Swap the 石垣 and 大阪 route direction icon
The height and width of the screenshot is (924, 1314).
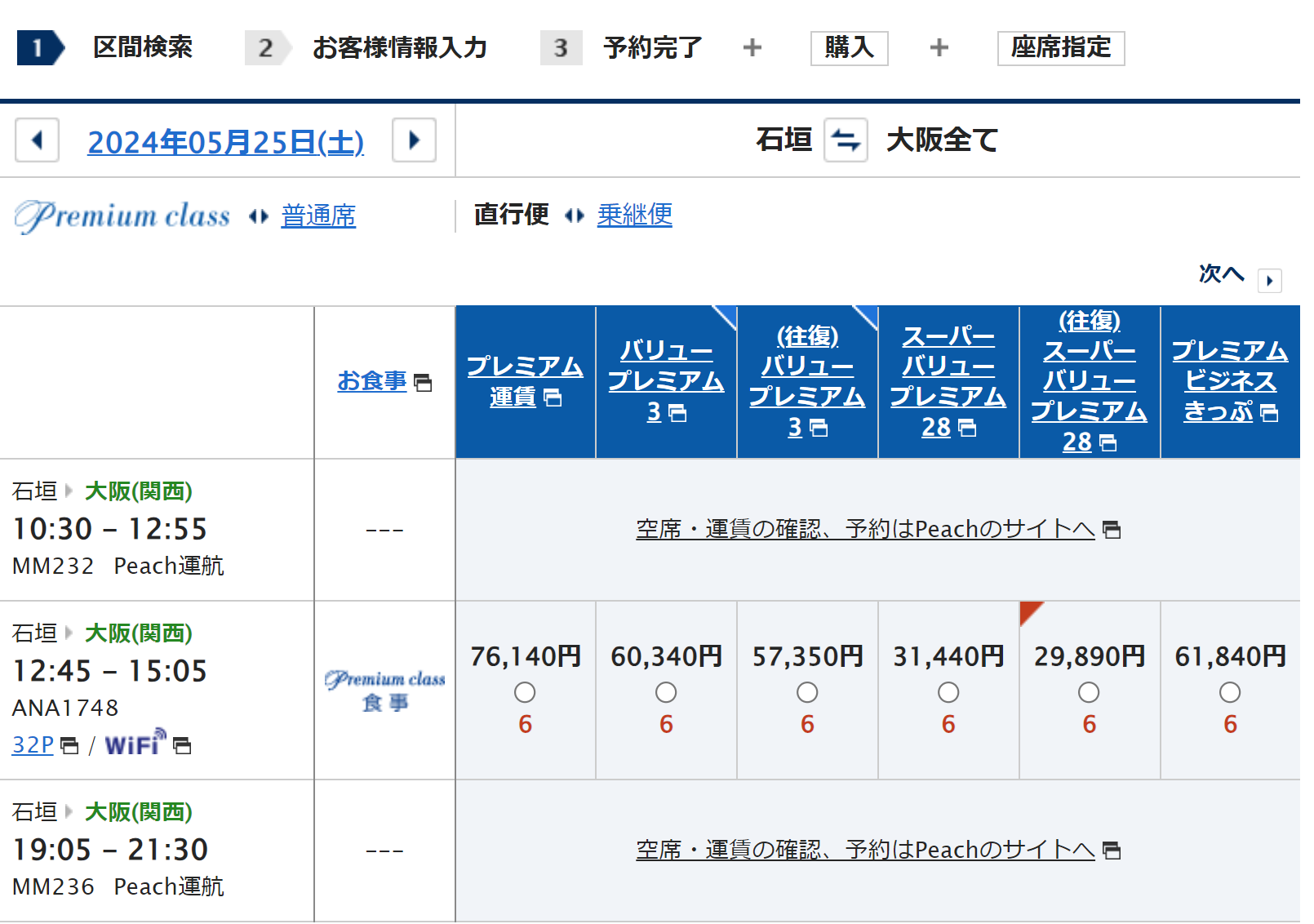pos(845,140)
